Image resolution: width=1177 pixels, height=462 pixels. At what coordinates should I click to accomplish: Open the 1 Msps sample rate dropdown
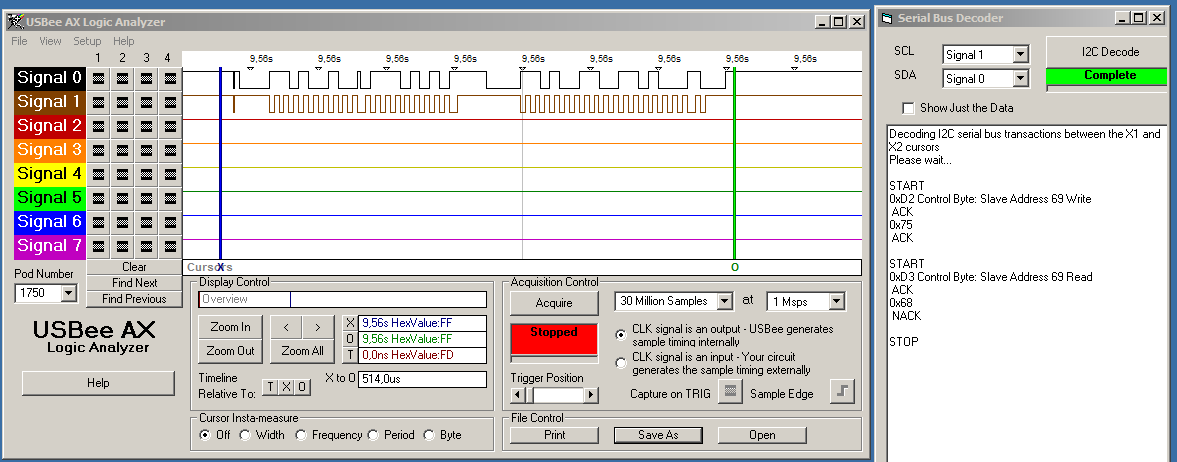837,301
